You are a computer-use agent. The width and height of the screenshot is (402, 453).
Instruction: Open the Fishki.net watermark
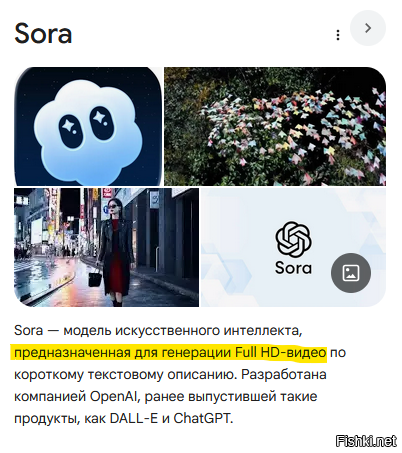pos(367,441)
